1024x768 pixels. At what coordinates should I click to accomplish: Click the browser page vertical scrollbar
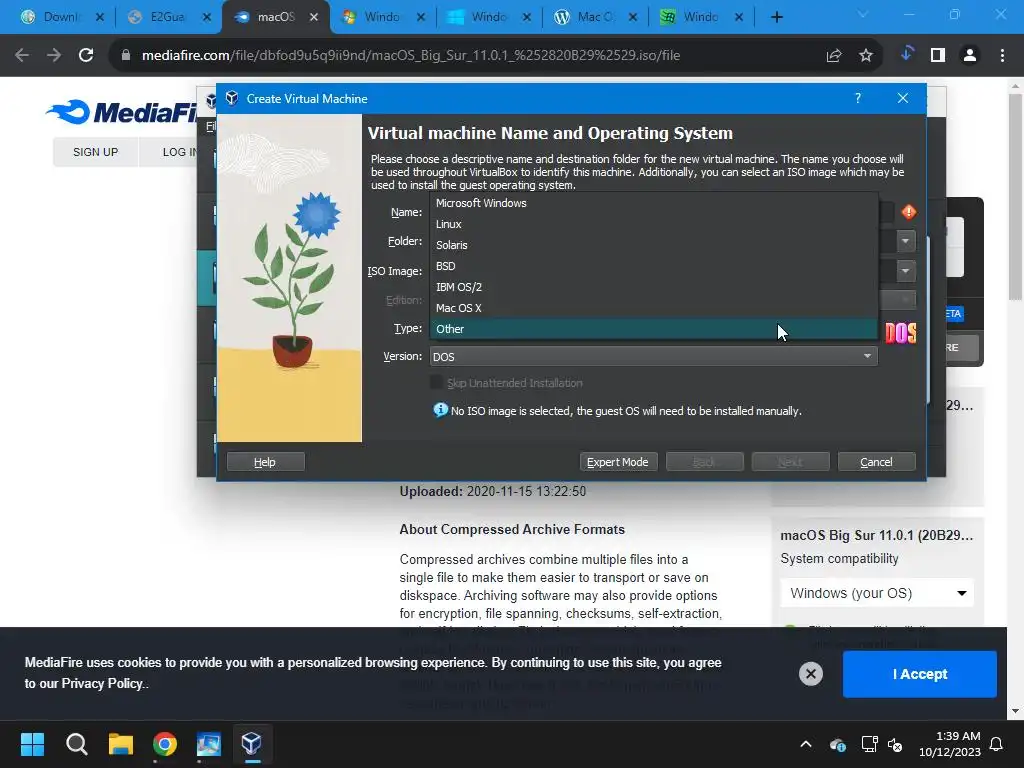pyautogui.click(x=1015, y=196)
